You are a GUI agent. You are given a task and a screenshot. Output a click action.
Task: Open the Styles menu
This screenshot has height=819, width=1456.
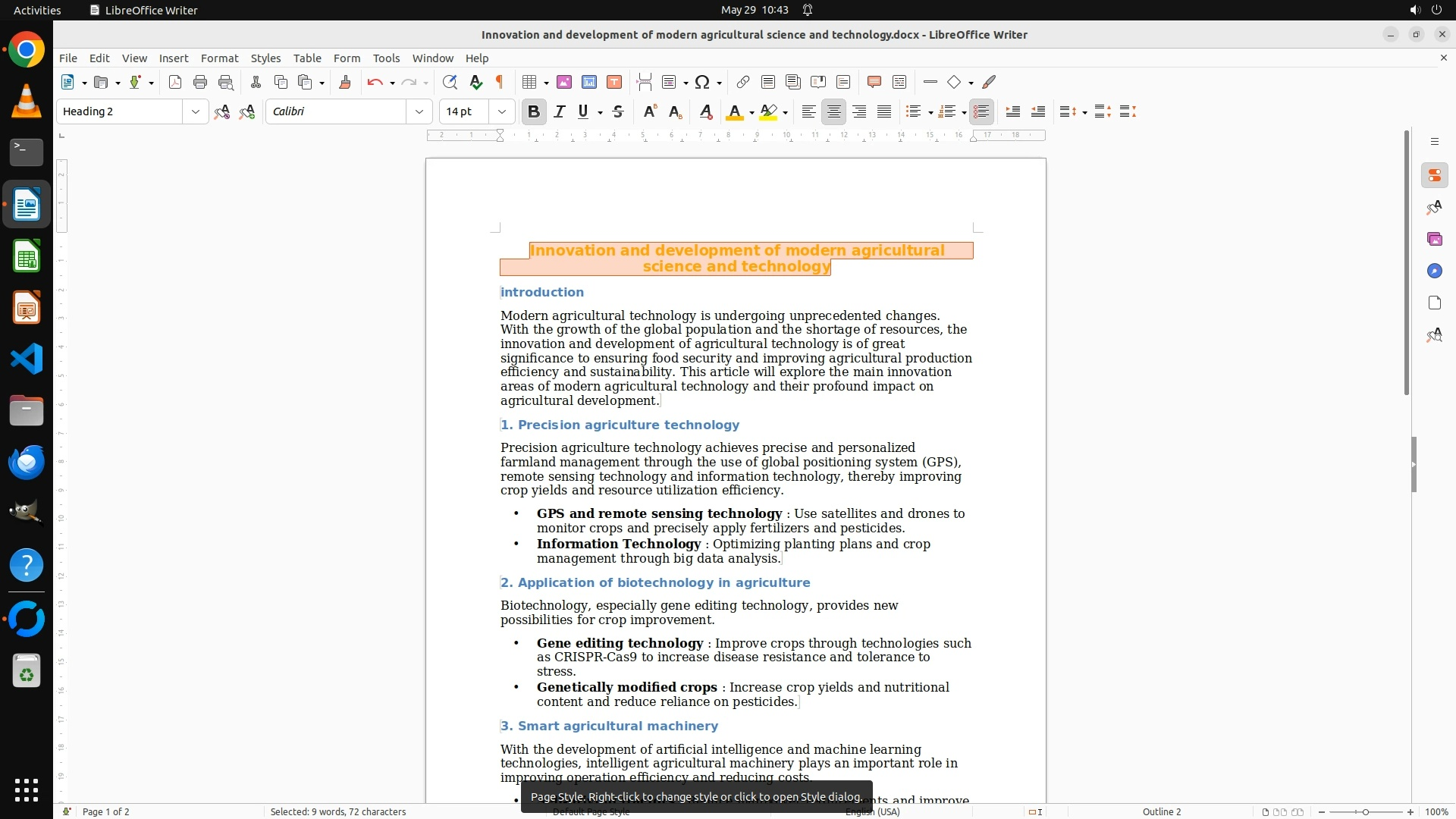tap(265, 58)
